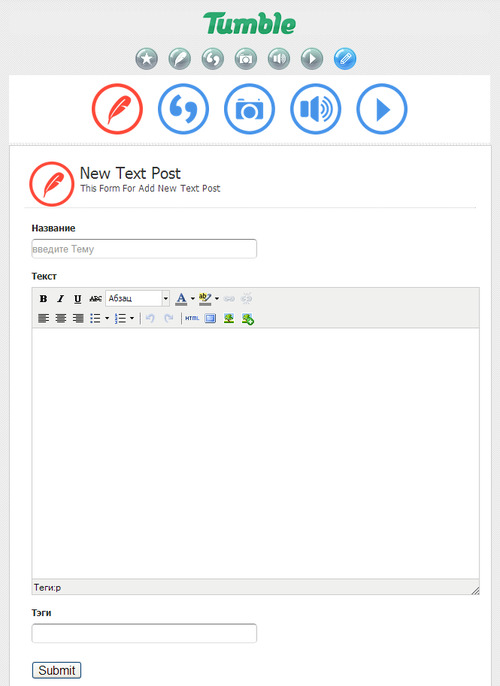Click inside the text editor body area
Screen dimensions: 500x686
pyautogui.click(x=255, y=454)
